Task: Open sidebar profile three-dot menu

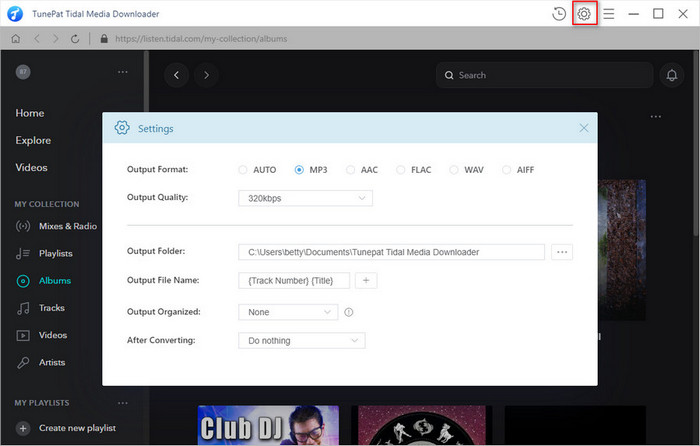Action: 123,72
